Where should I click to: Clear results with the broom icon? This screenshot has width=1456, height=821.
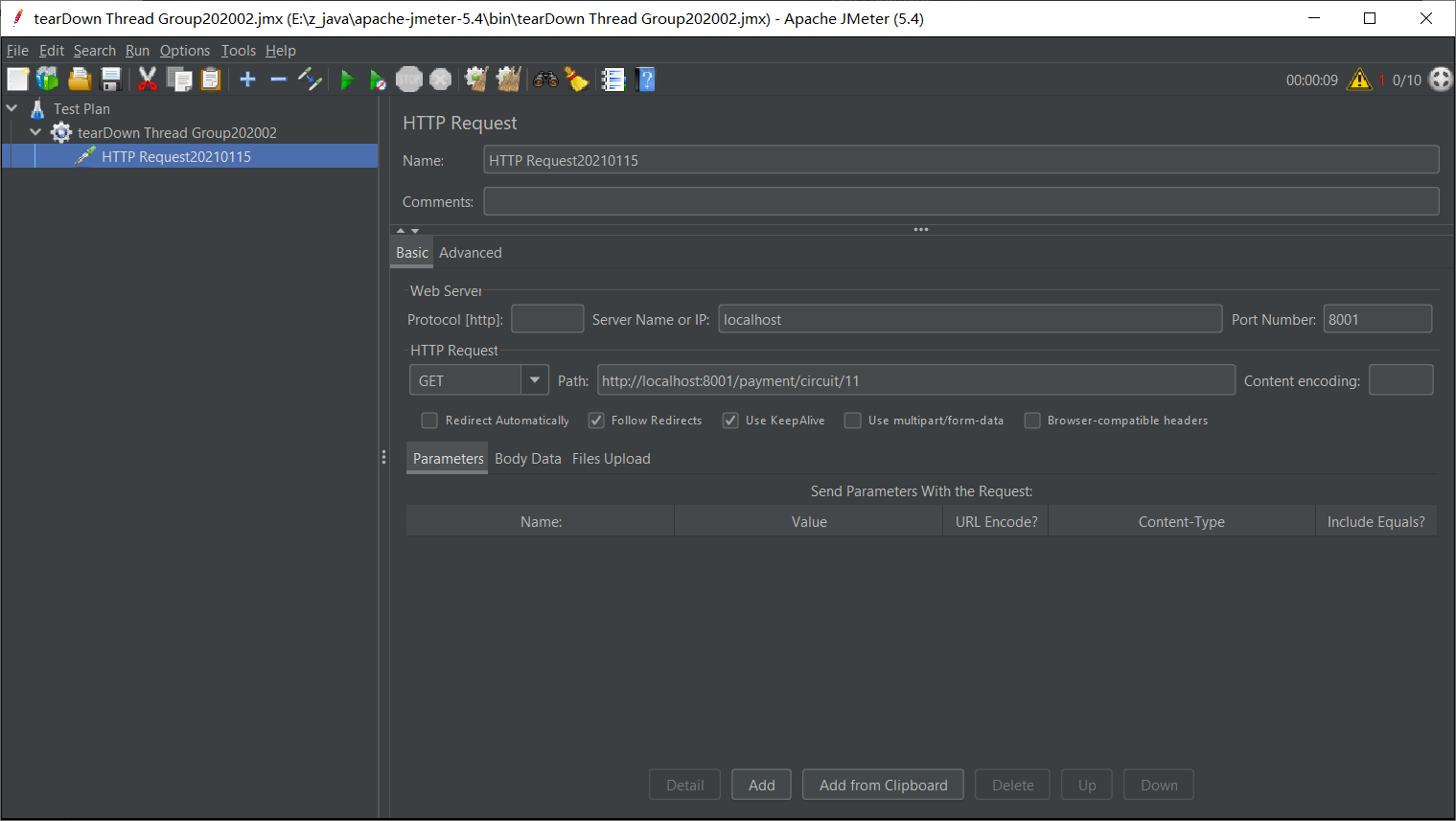tap(476, 80)
